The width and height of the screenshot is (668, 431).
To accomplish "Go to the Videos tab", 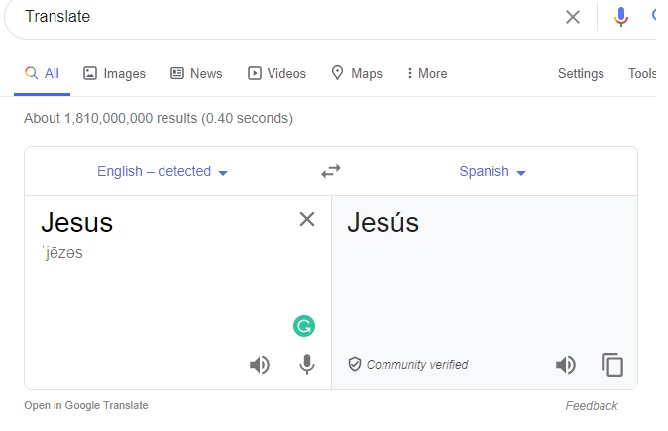I will tap(277, 73).
